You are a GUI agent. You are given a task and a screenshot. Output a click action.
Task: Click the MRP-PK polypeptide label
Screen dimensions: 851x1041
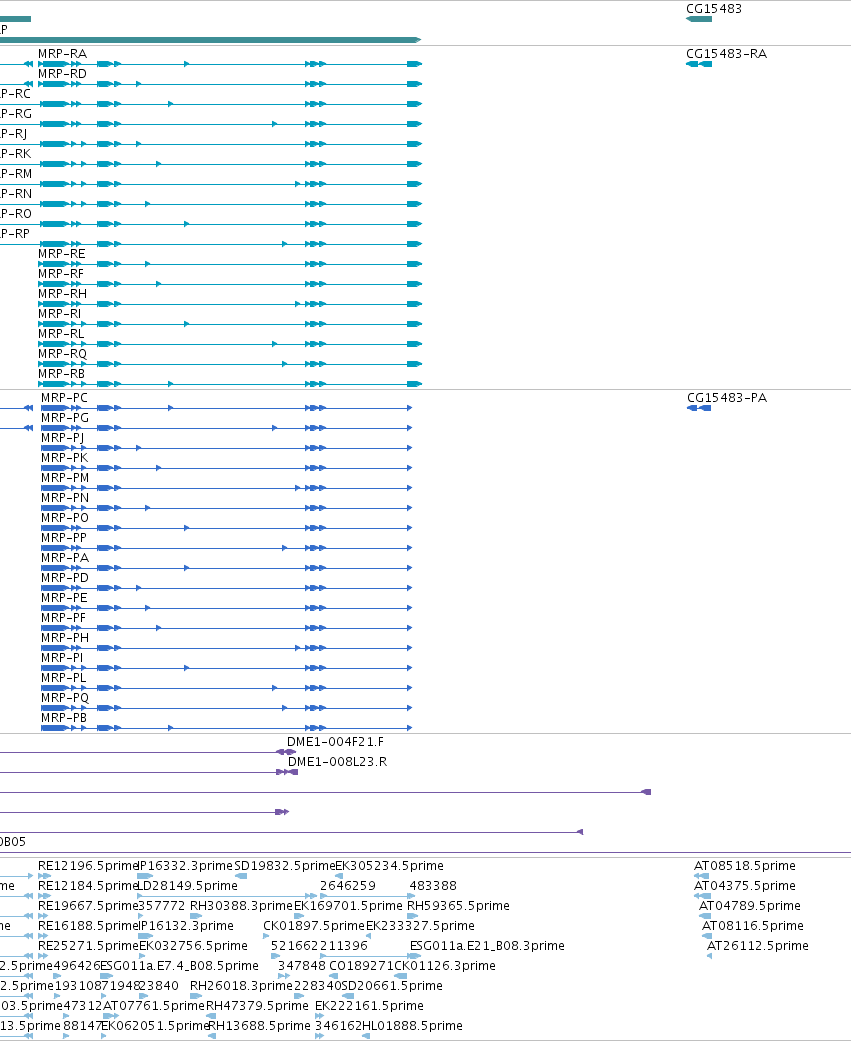pos(64,457)
